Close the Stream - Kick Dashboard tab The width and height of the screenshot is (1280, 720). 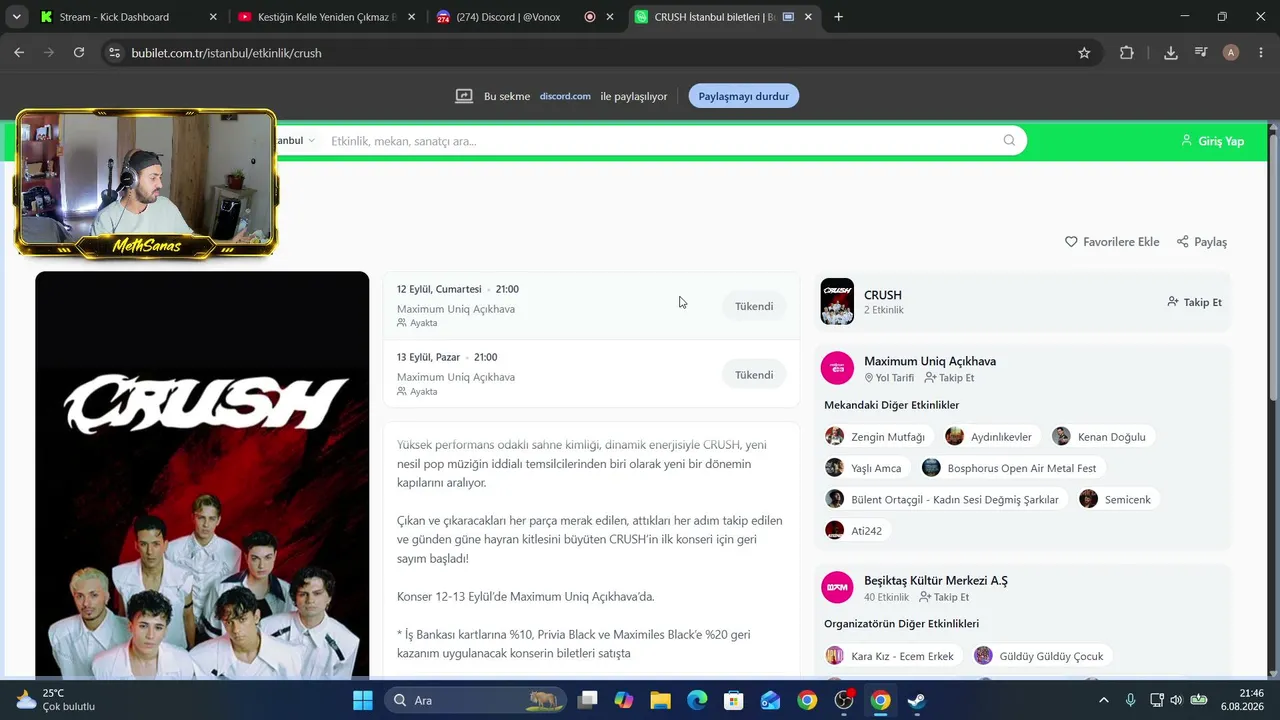213,17
